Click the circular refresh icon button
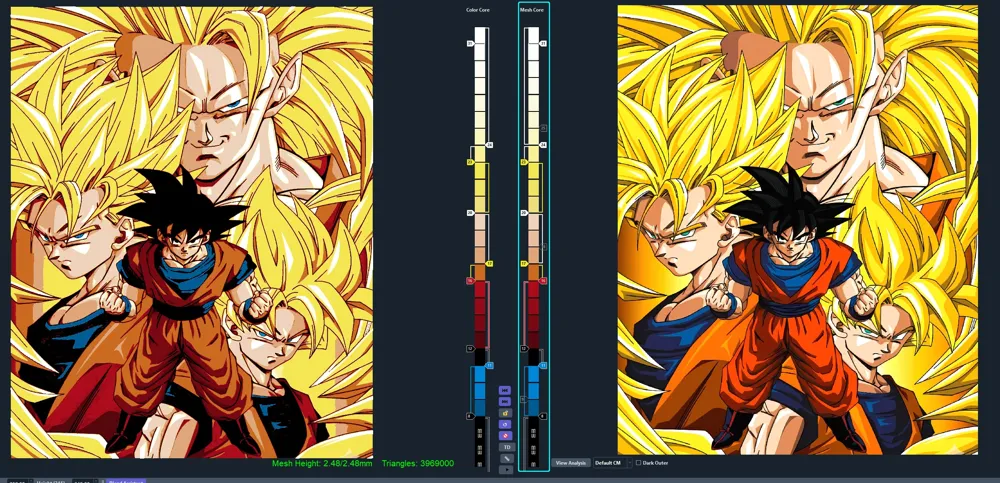The height and width of the screenshot is (483, 1000). tap(504, 424)
